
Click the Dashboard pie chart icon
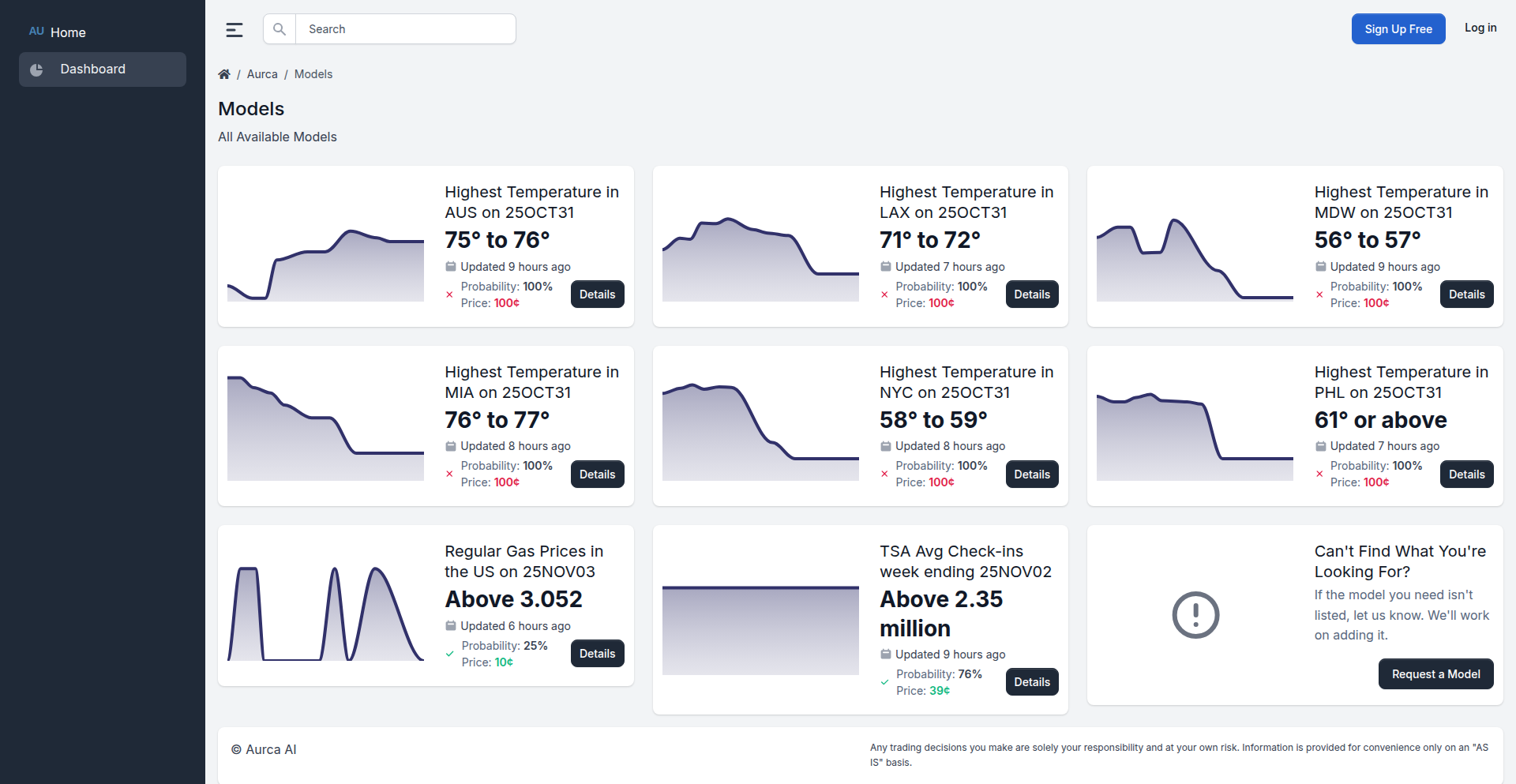coord(36,70)
